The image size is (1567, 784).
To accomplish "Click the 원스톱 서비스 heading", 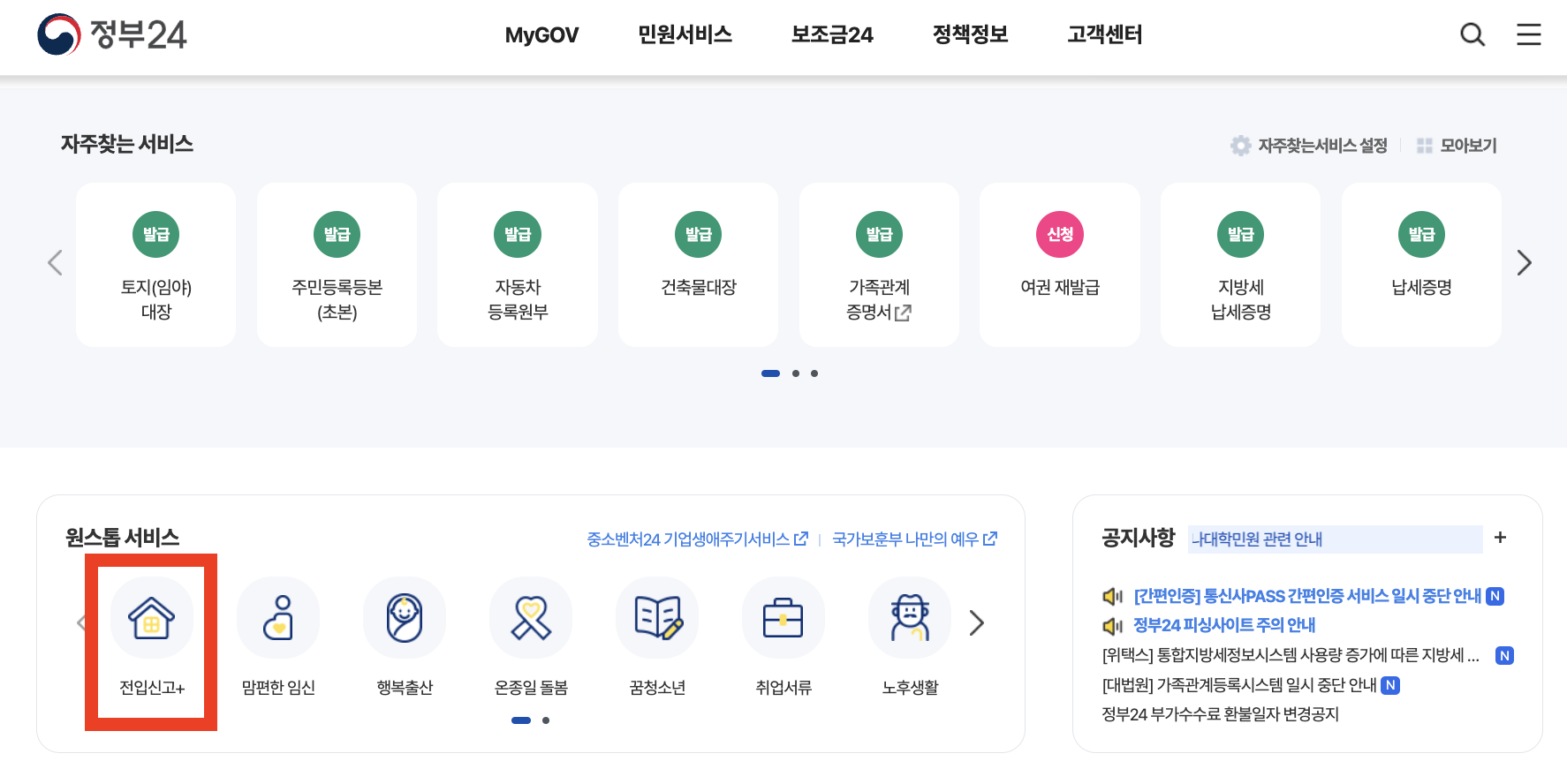I will [123, 538].
